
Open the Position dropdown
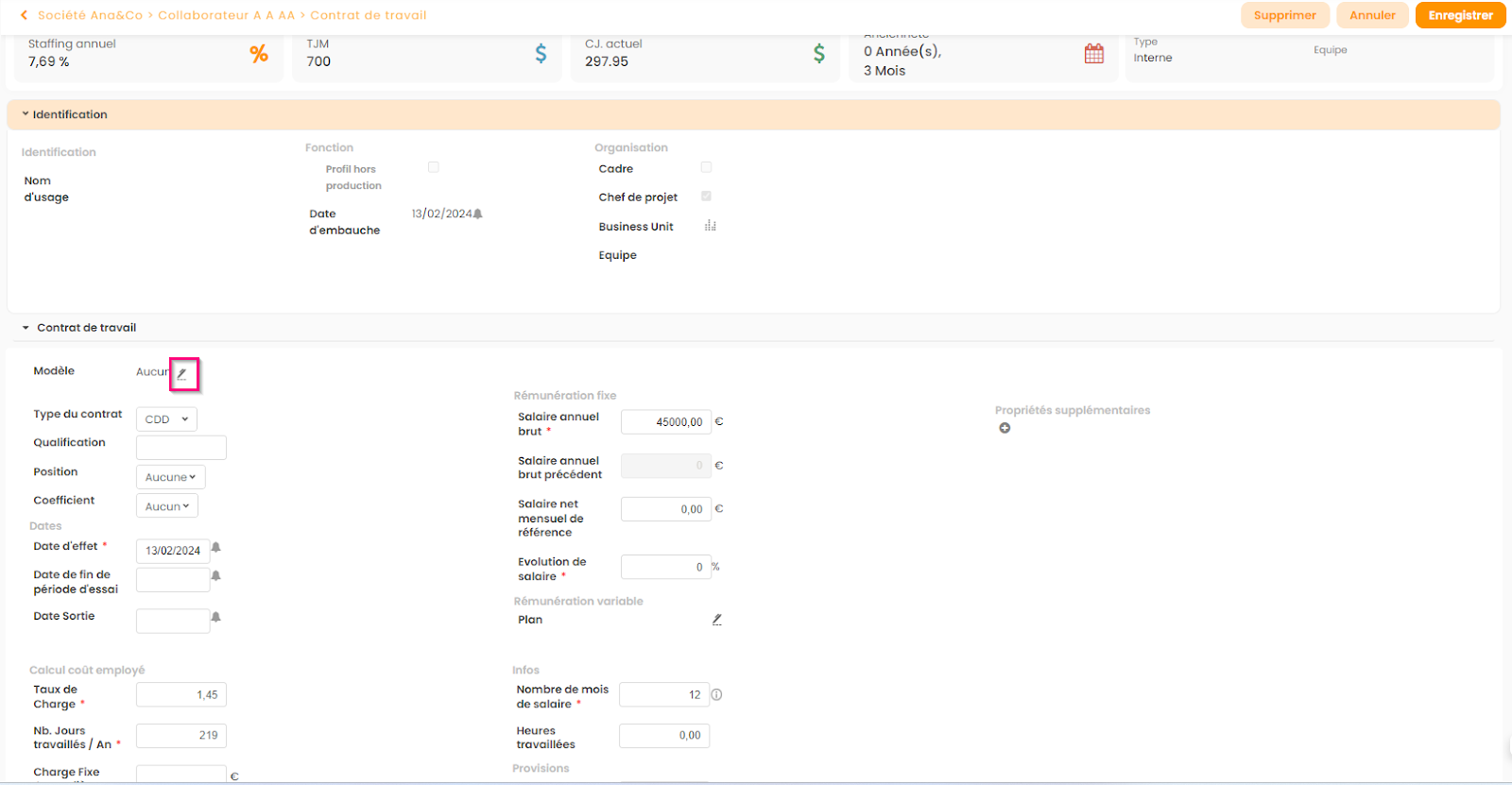170,478
